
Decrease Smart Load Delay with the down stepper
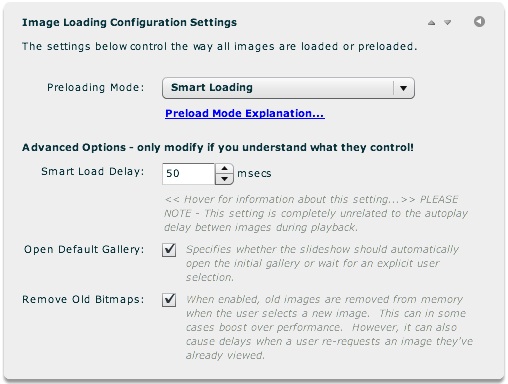click(x=224, y=179)
